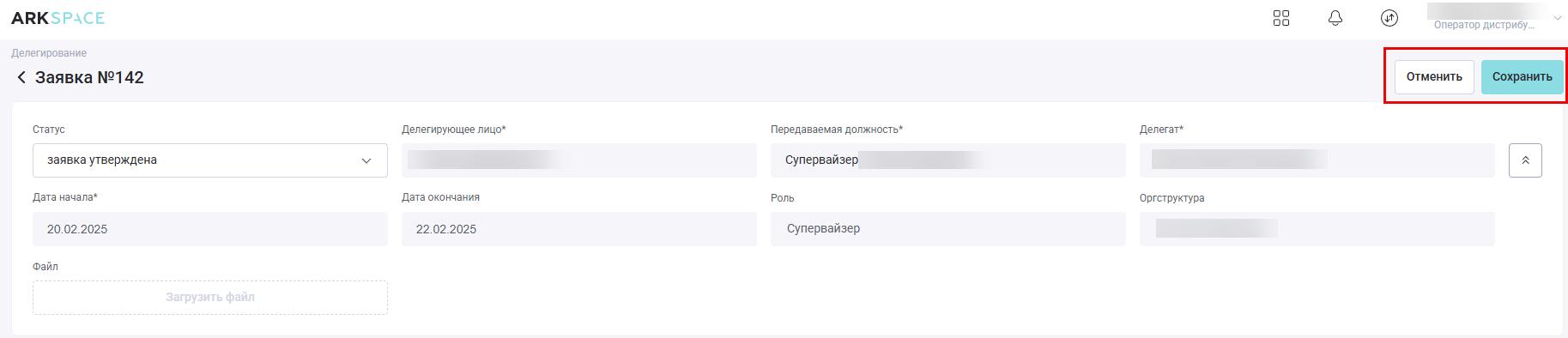
Task: Click the Делегирование breadcrumb
Action: click(49, 53)
